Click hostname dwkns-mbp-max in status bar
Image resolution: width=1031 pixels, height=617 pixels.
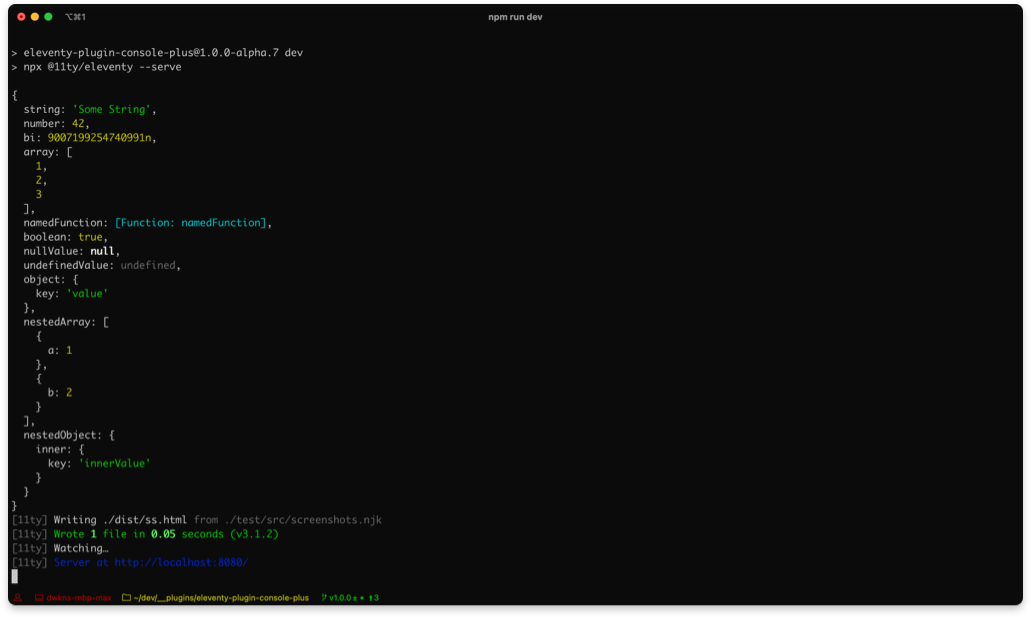pyautogui.click(x=79, y=598)
